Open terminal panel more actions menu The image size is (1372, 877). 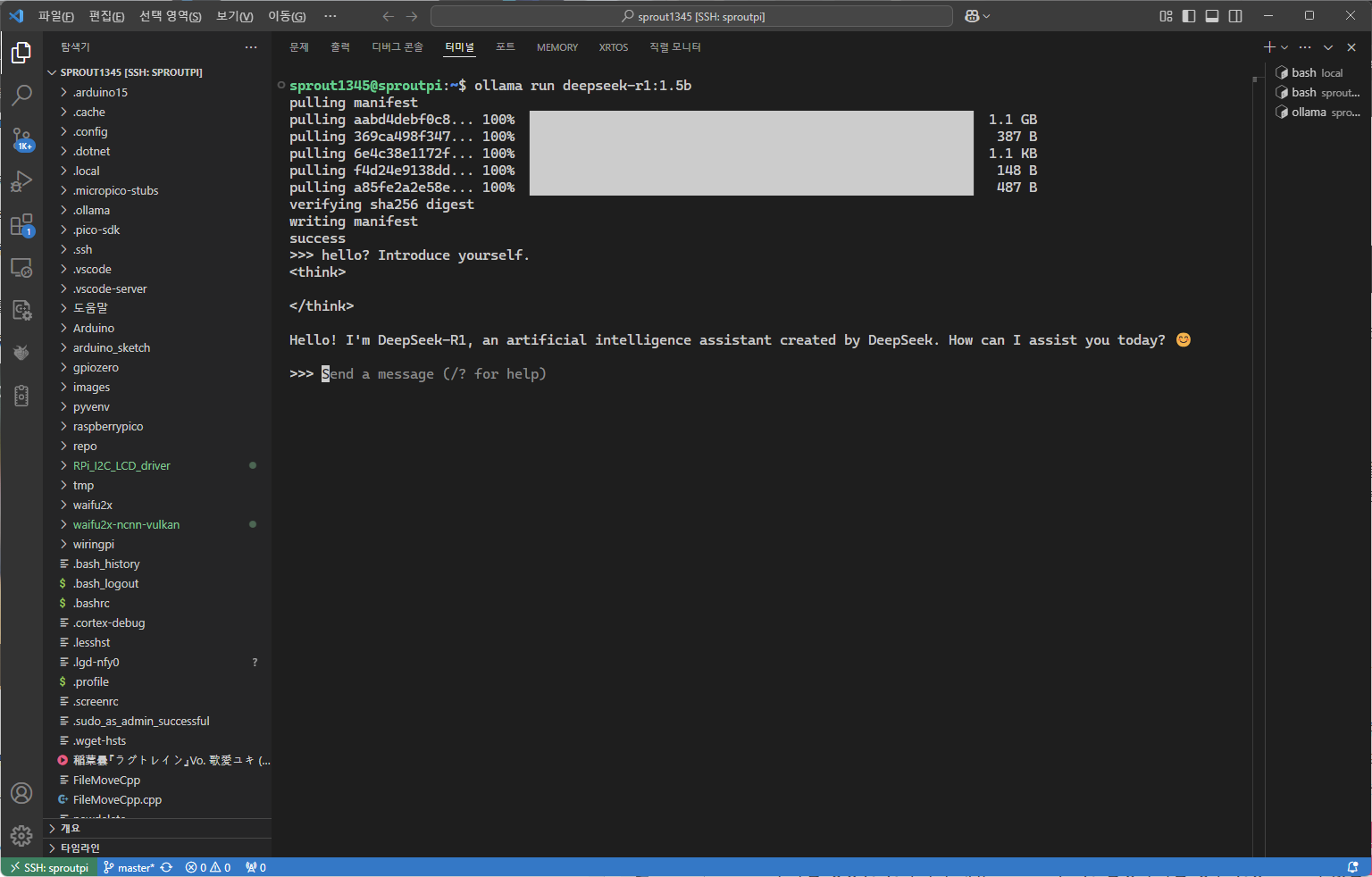point(1305,47)
